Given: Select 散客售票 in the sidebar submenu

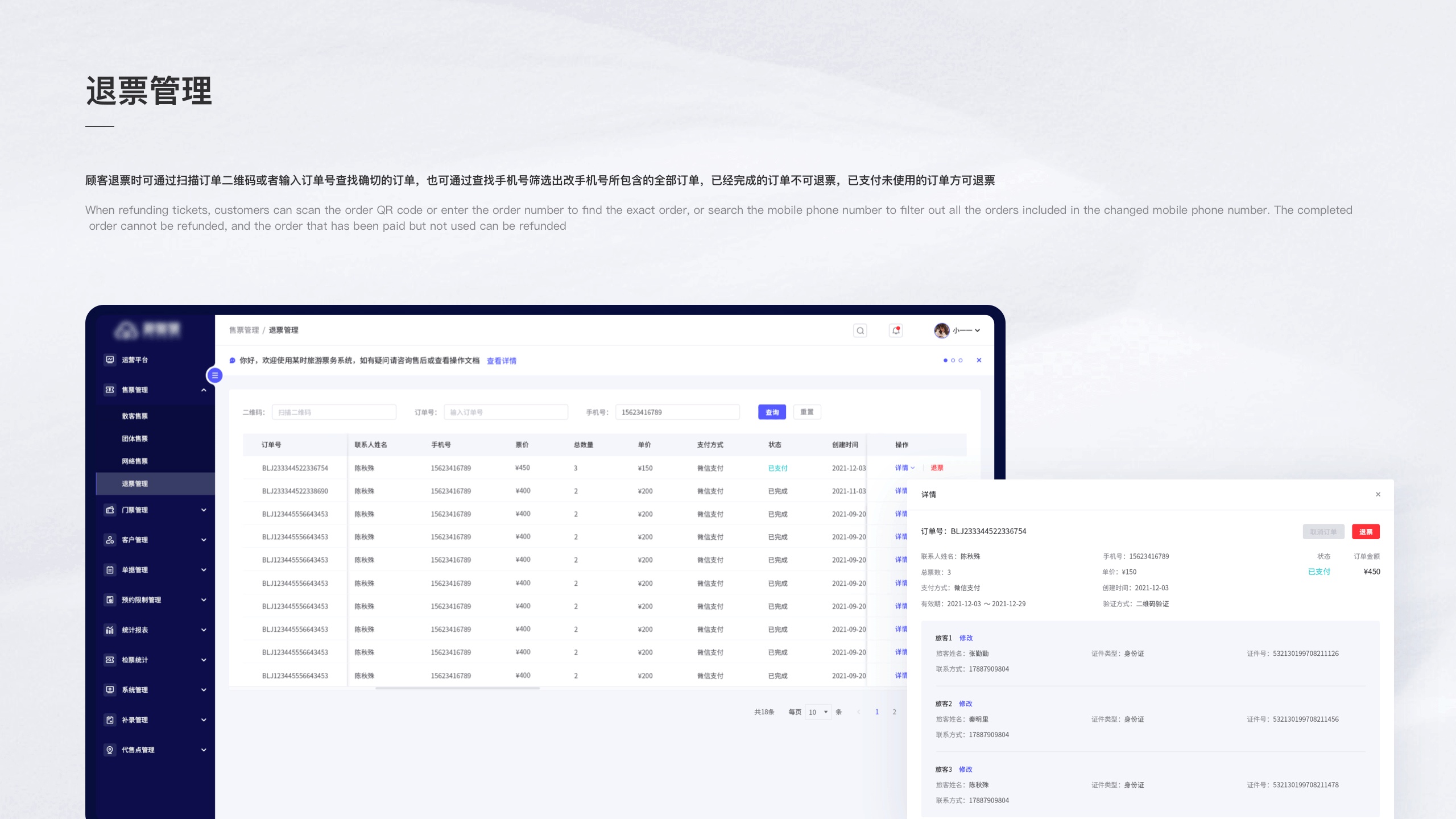Looking at the screenshot, I should 135,416.
